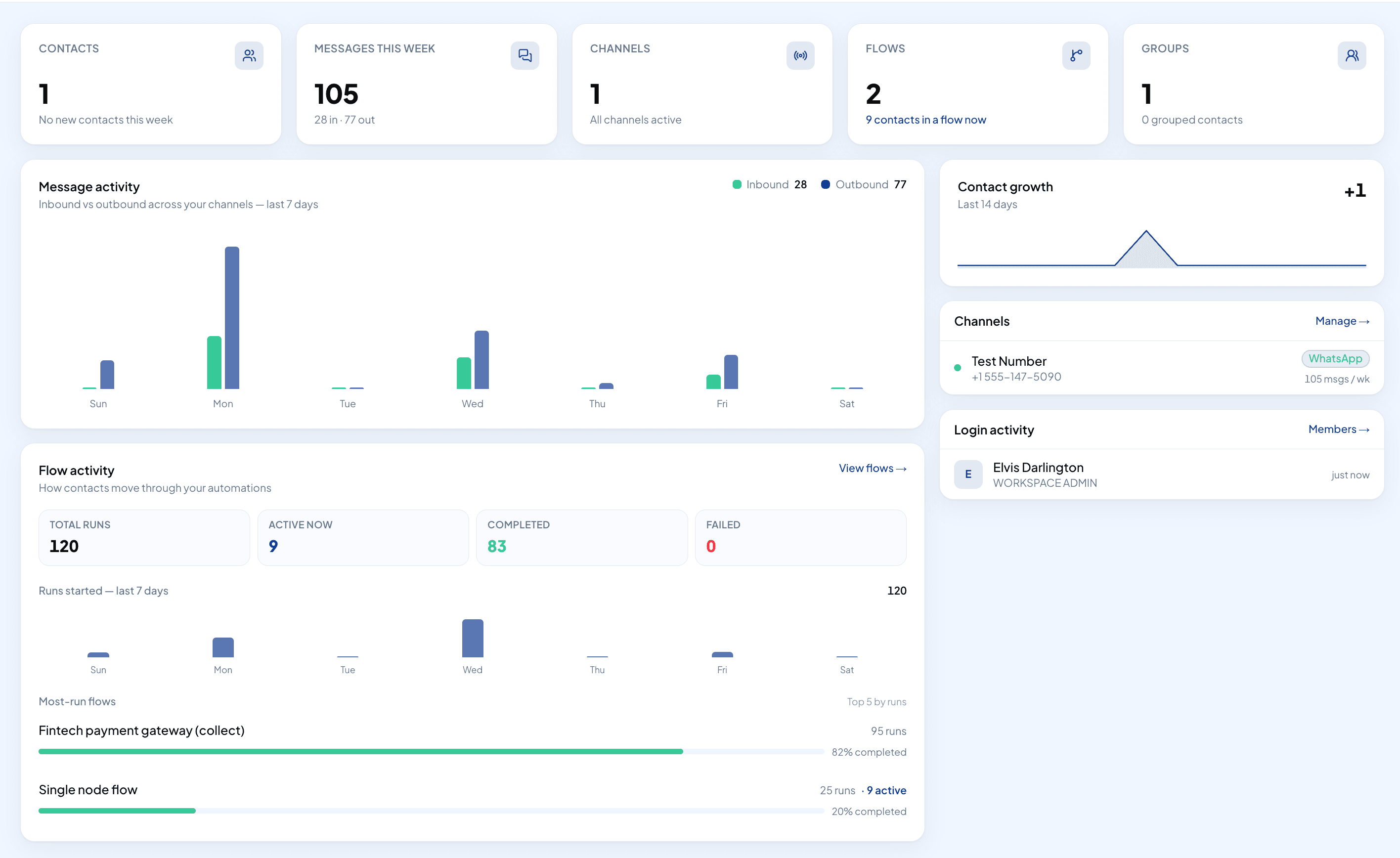Image resolution: width=1400 pixels, height=858 pixels.
Task: Click the '20% completed' label
Action: (869, 812)
